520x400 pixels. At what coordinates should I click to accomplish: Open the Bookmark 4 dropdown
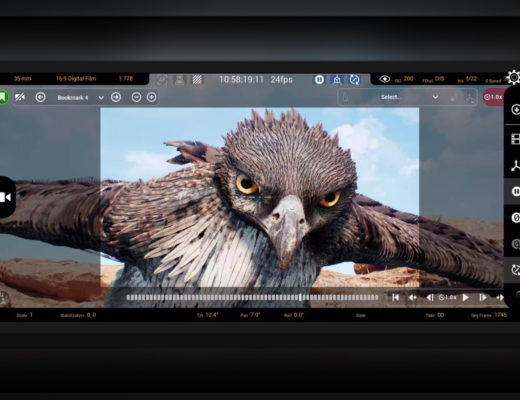(x=80, y=98)
